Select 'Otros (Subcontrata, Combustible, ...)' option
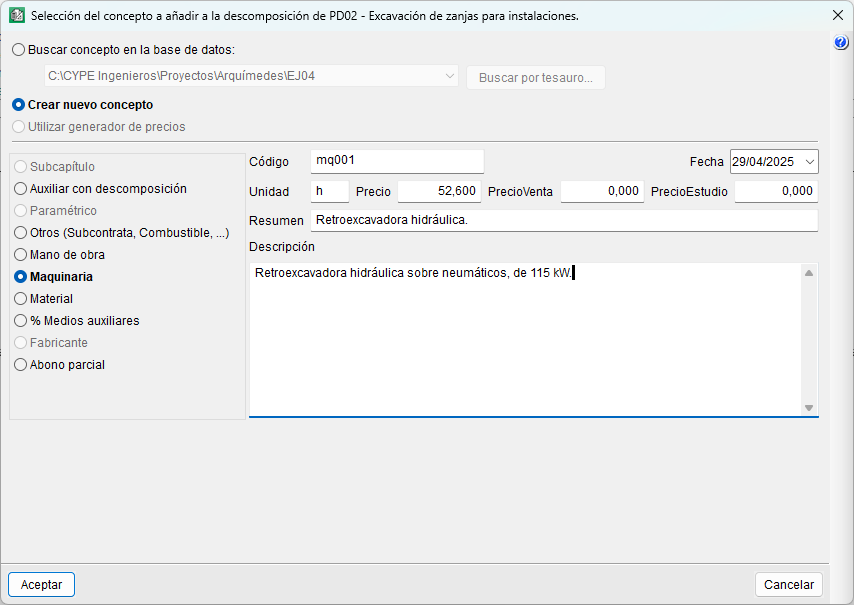The image size is (854, 605). [20, 233]
